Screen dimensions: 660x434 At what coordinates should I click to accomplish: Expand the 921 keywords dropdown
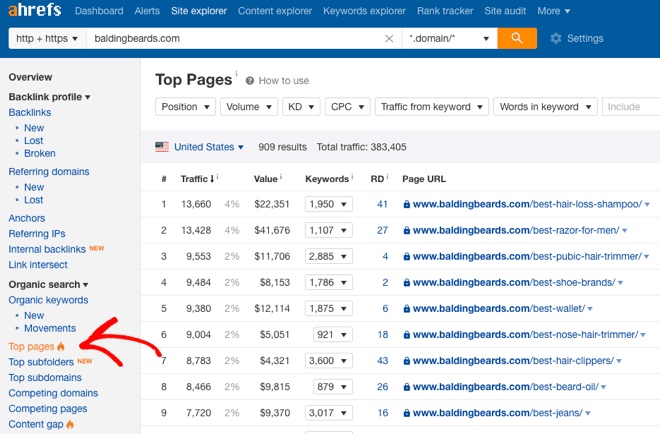coord(333,335)
